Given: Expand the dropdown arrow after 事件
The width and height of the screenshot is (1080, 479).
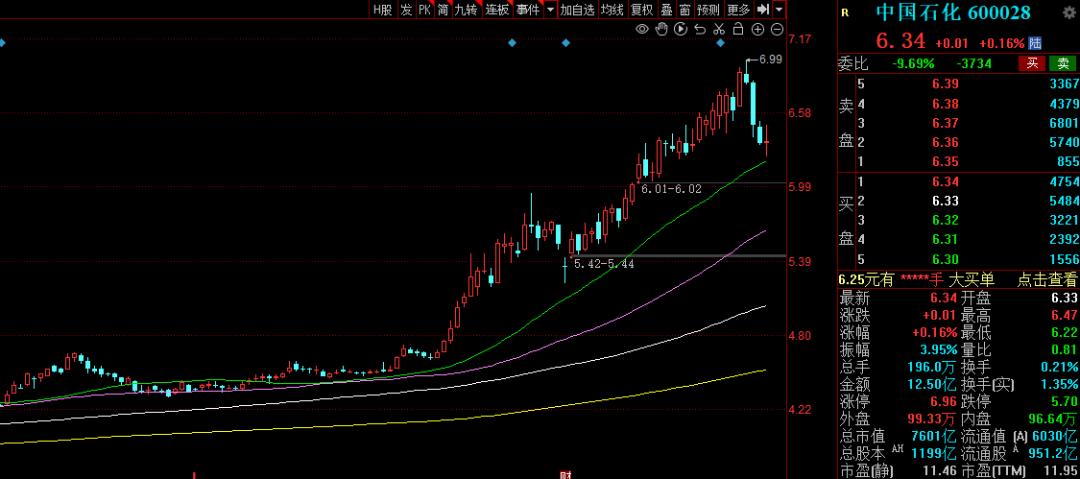Looking at the screenshot, I should 550,10.
